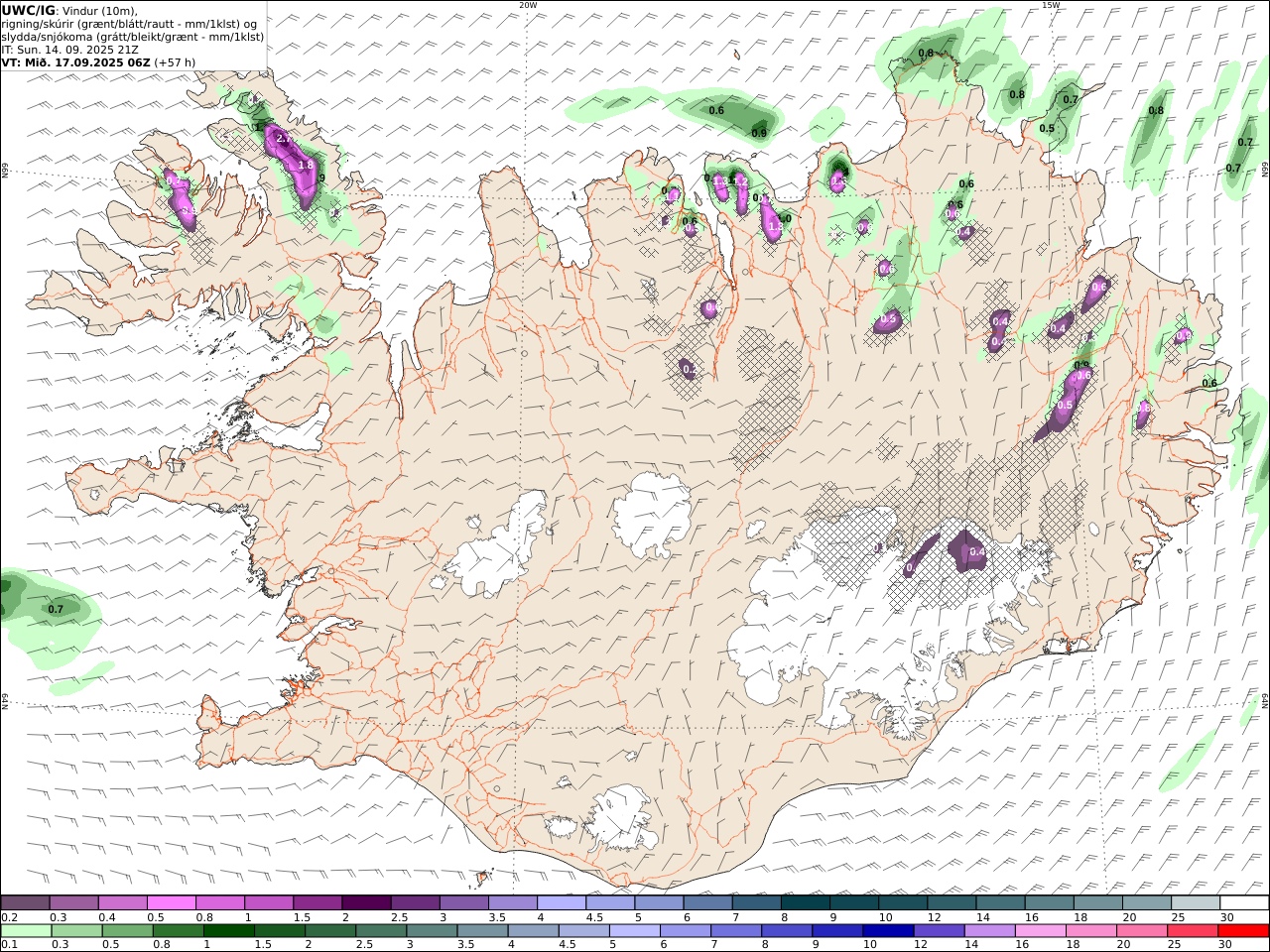Choose the 0.8 green swatch in the rain legend
Viewport: 1270px width, 952px height.
(179, 931)
